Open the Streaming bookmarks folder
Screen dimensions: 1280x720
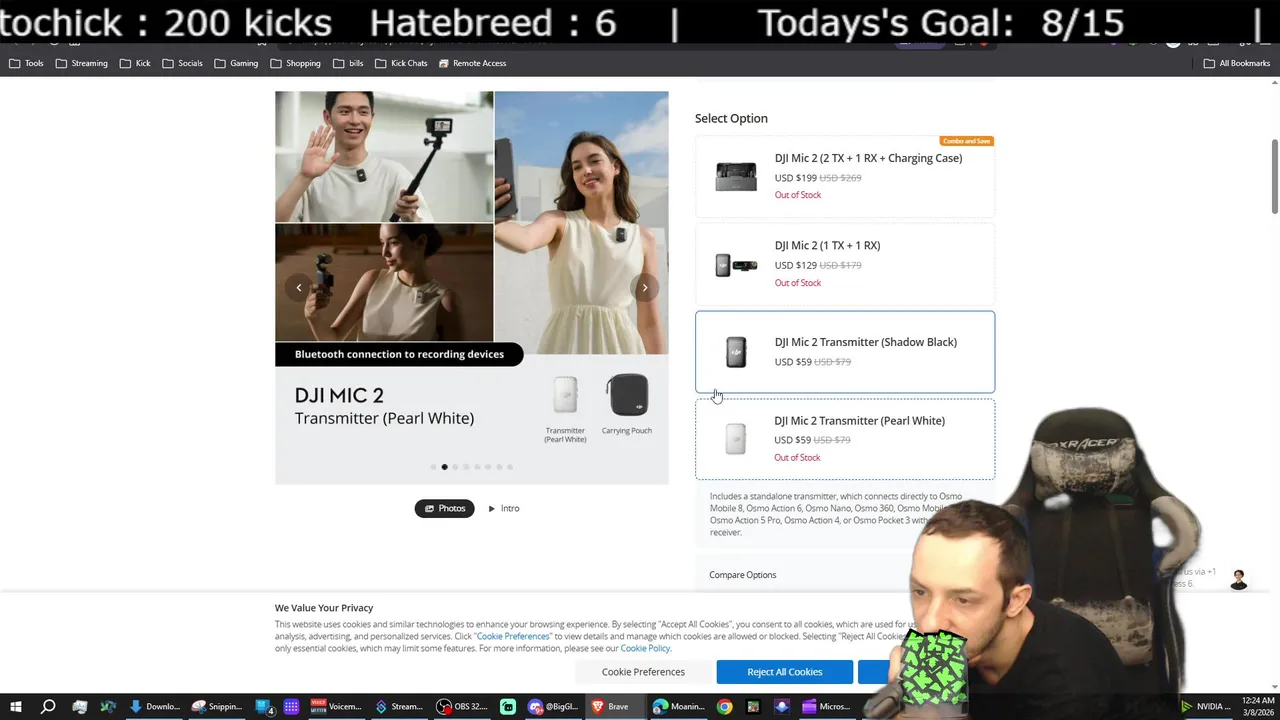click(81, 63)
